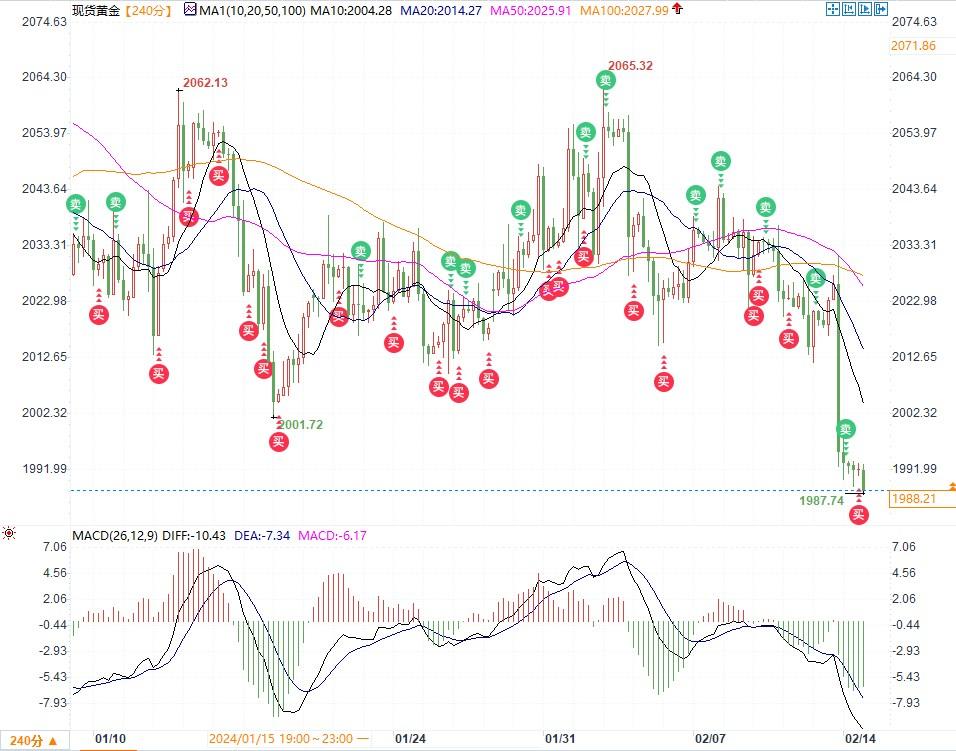Click the orange double-arrow icon at right edge
Screen dimensions: 956x751
coord(949,486)
